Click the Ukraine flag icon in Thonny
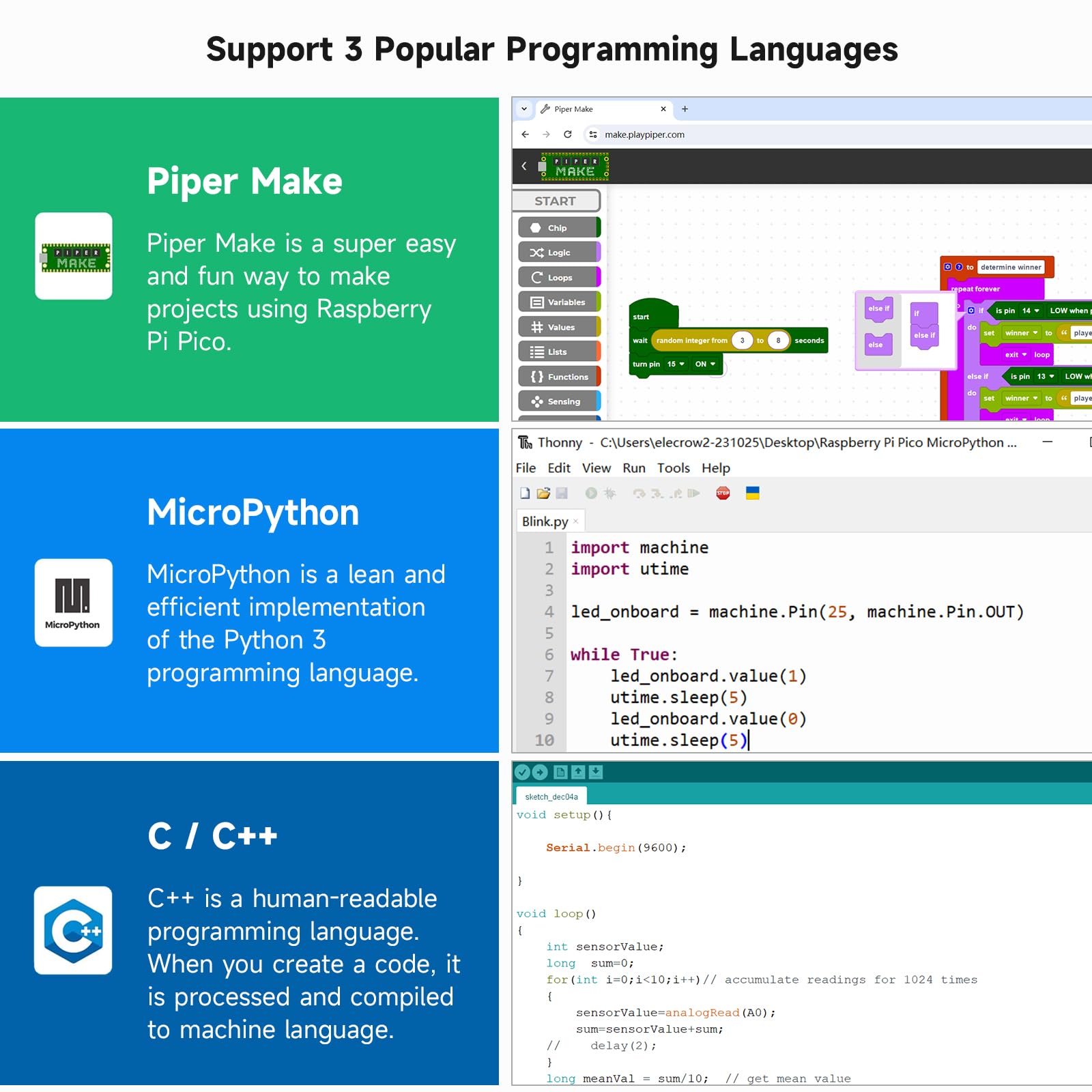Viewport: 1092px width, 1092px height. 753,493
